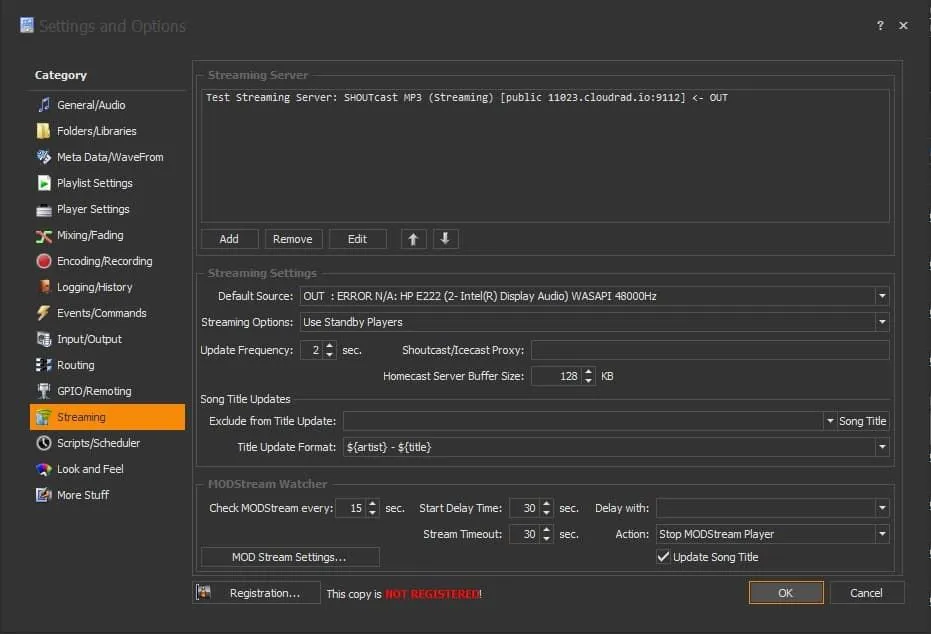Click the Encoding/Recording red record icon
931x634 pixels.
point(44,261)
